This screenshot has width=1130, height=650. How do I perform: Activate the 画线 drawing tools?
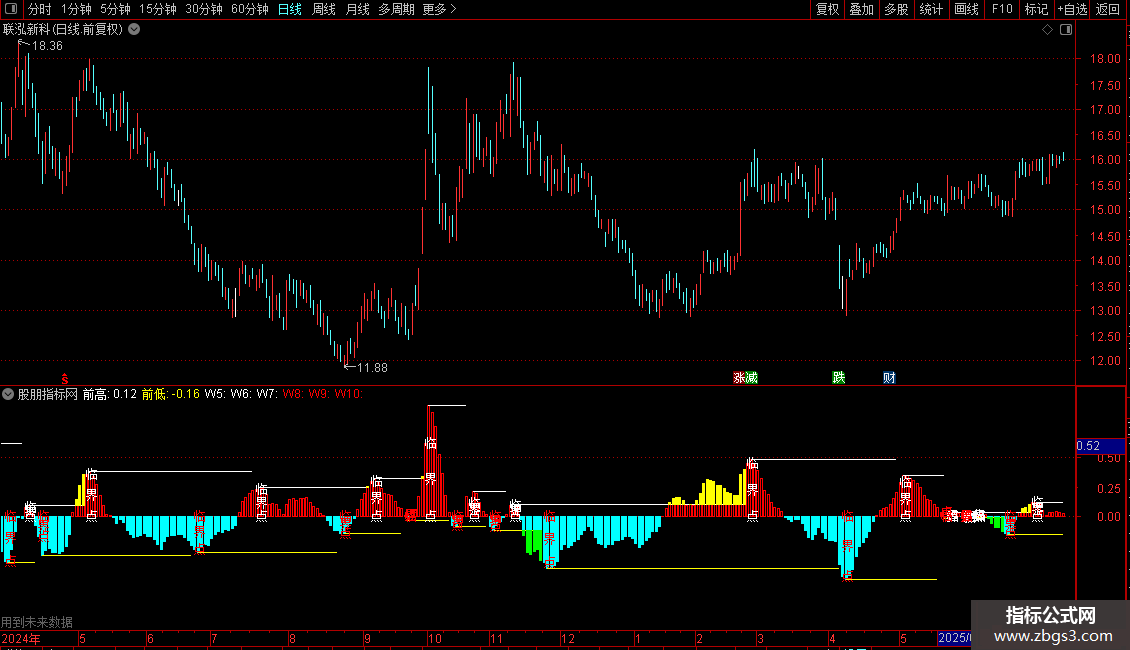click(966, 9)
